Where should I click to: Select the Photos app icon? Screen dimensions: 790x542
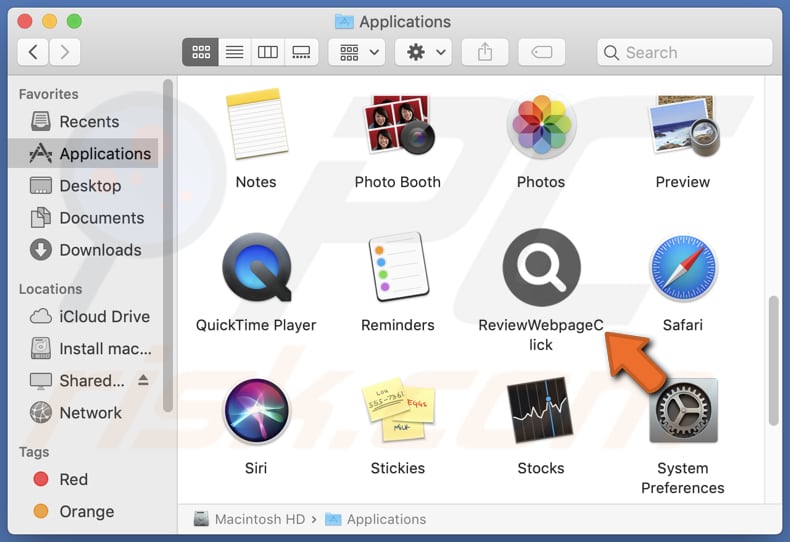pos(541,123)
